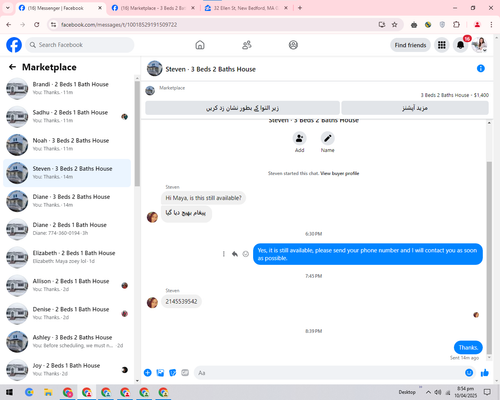The image size is (500, 400).
Task: Open Denise 2 Beds 1 Bath chat
Action: point(67,313)
